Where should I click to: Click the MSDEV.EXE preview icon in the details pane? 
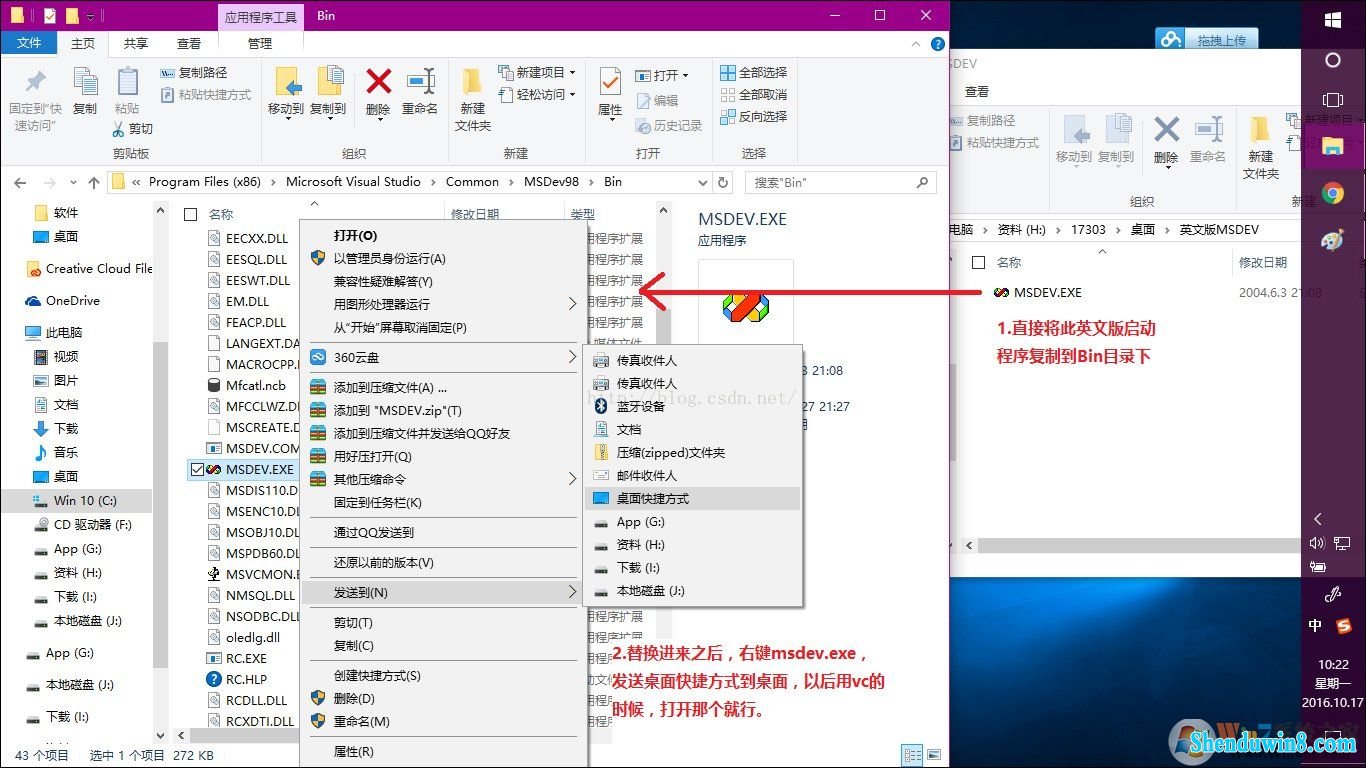(x=745, y=307)
